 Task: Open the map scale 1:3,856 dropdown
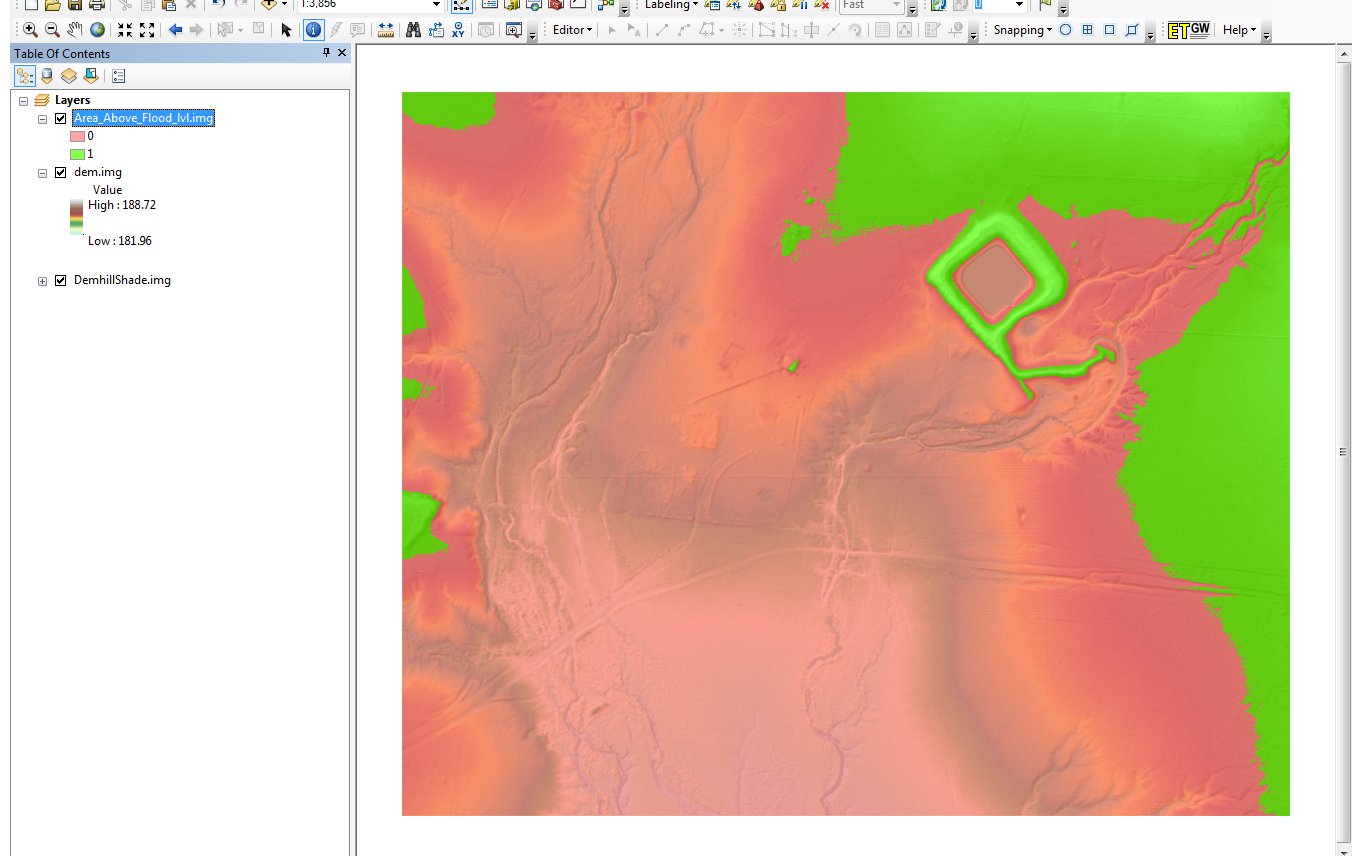(436, 5)
